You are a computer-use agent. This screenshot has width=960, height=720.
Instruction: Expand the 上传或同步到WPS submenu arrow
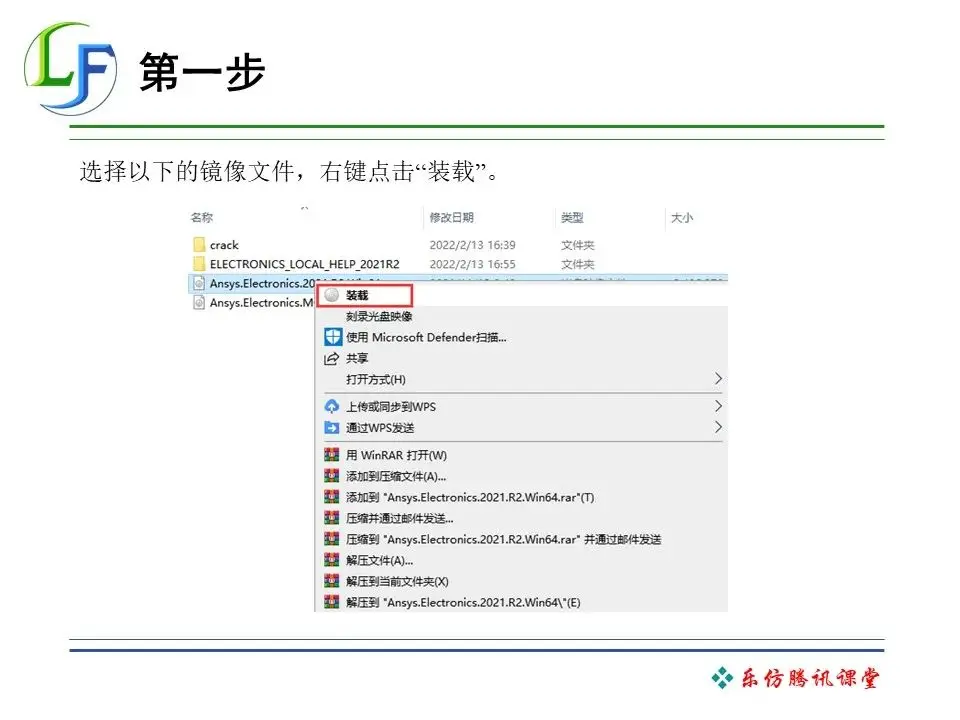pos(718,406)
